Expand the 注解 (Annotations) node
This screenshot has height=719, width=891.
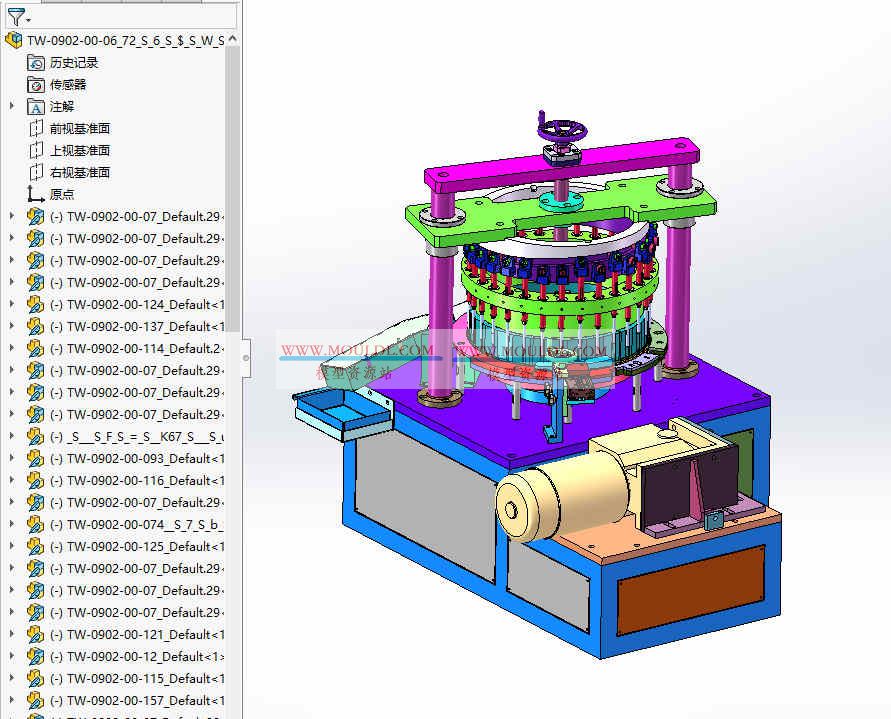click(x=10, y=106)
